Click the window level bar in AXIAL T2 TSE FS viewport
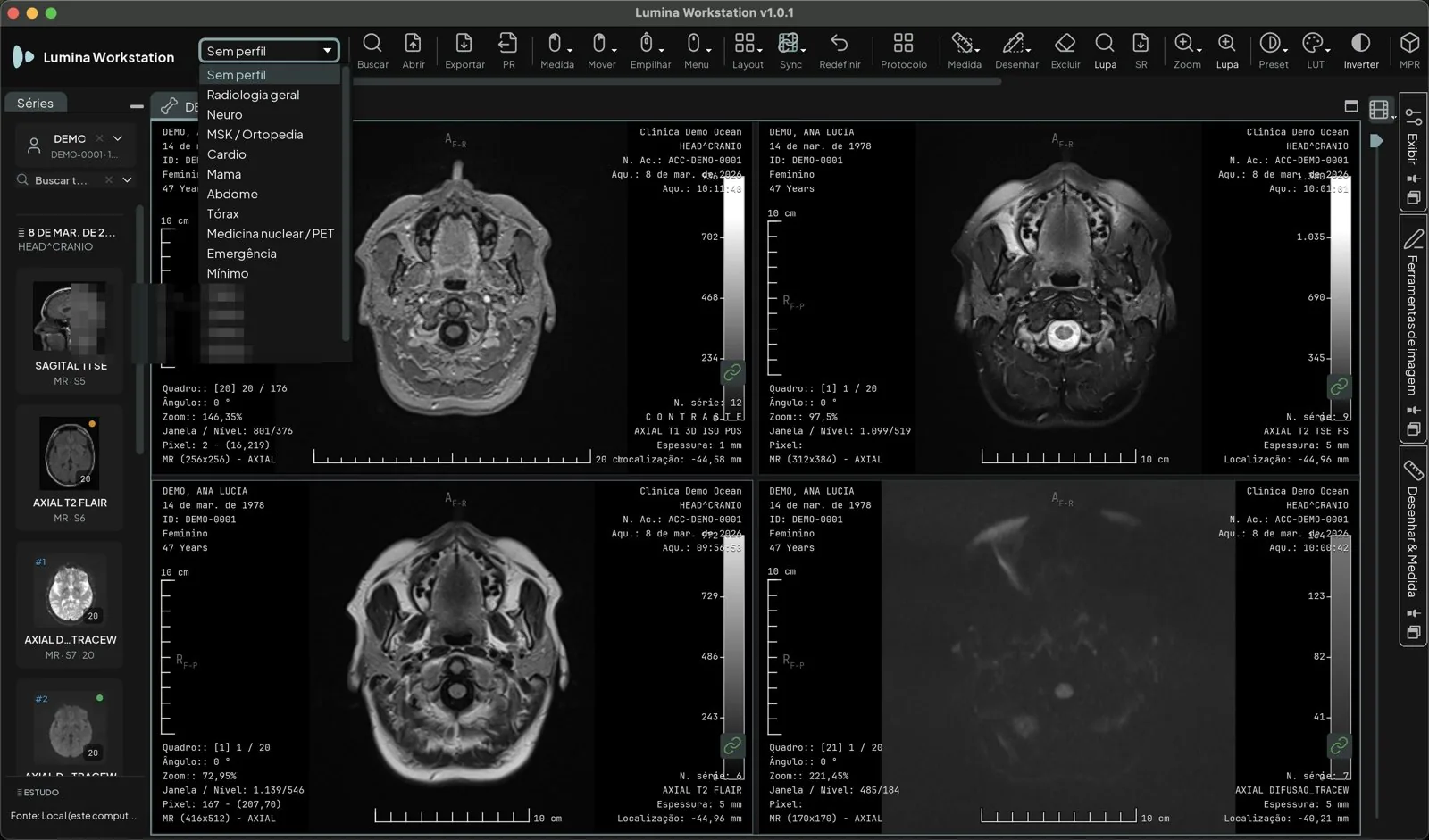Screen dimensions: 1429x840 pyautogui.click(x=1341, y=299)
